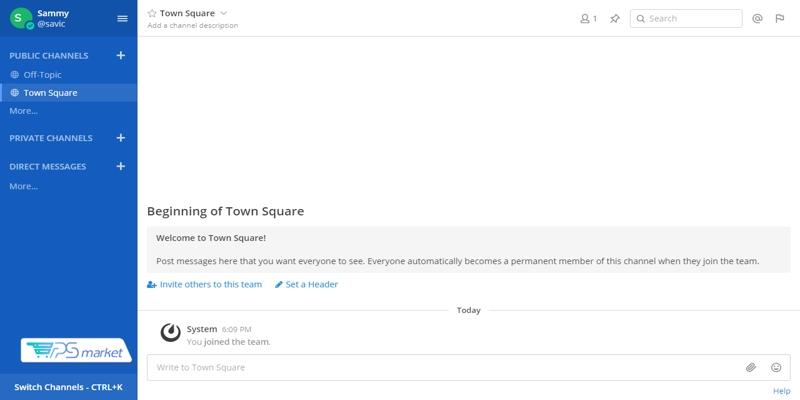Show recent mentions
This screenshot has height=400, width=800.
(757, 18)
